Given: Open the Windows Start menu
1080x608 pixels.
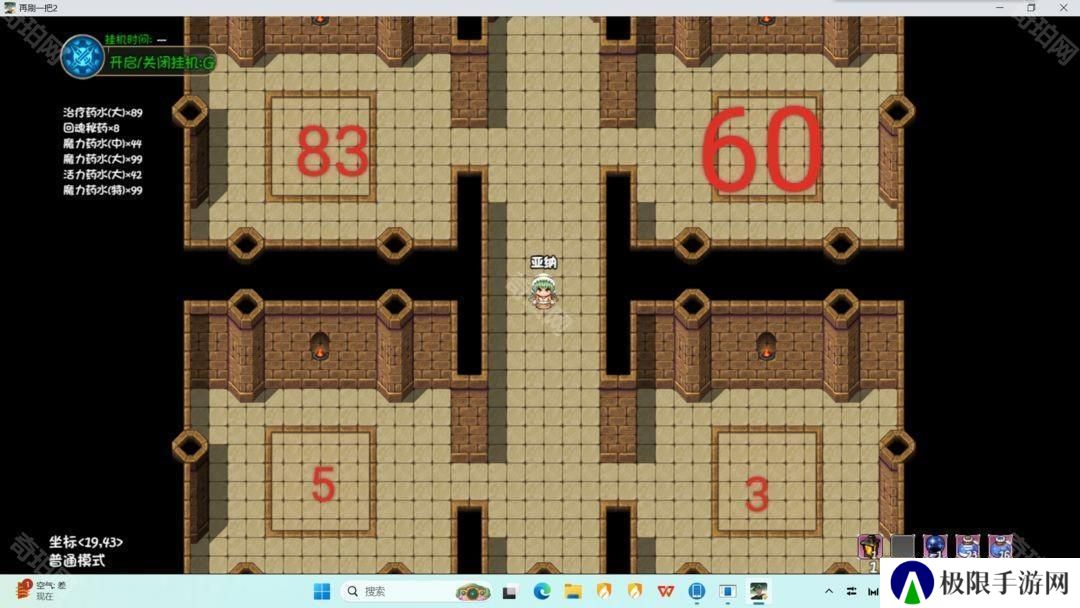Looking at the screenshot, I should coord(322,591).
